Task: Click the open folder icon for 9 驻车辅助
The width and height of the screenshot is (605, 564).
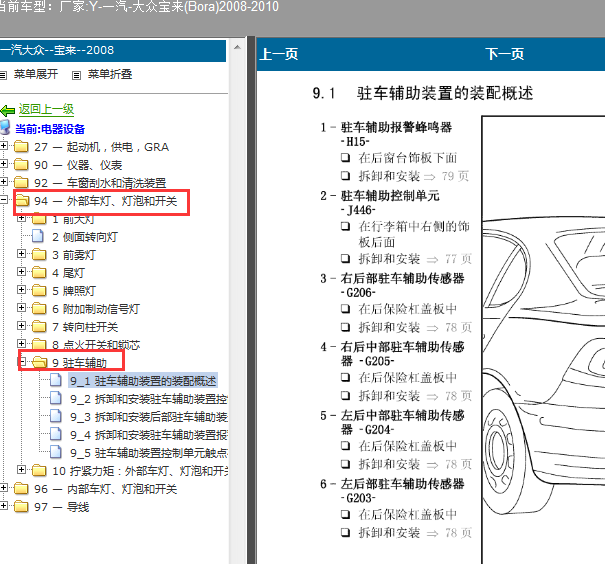Action: (39, 363)
